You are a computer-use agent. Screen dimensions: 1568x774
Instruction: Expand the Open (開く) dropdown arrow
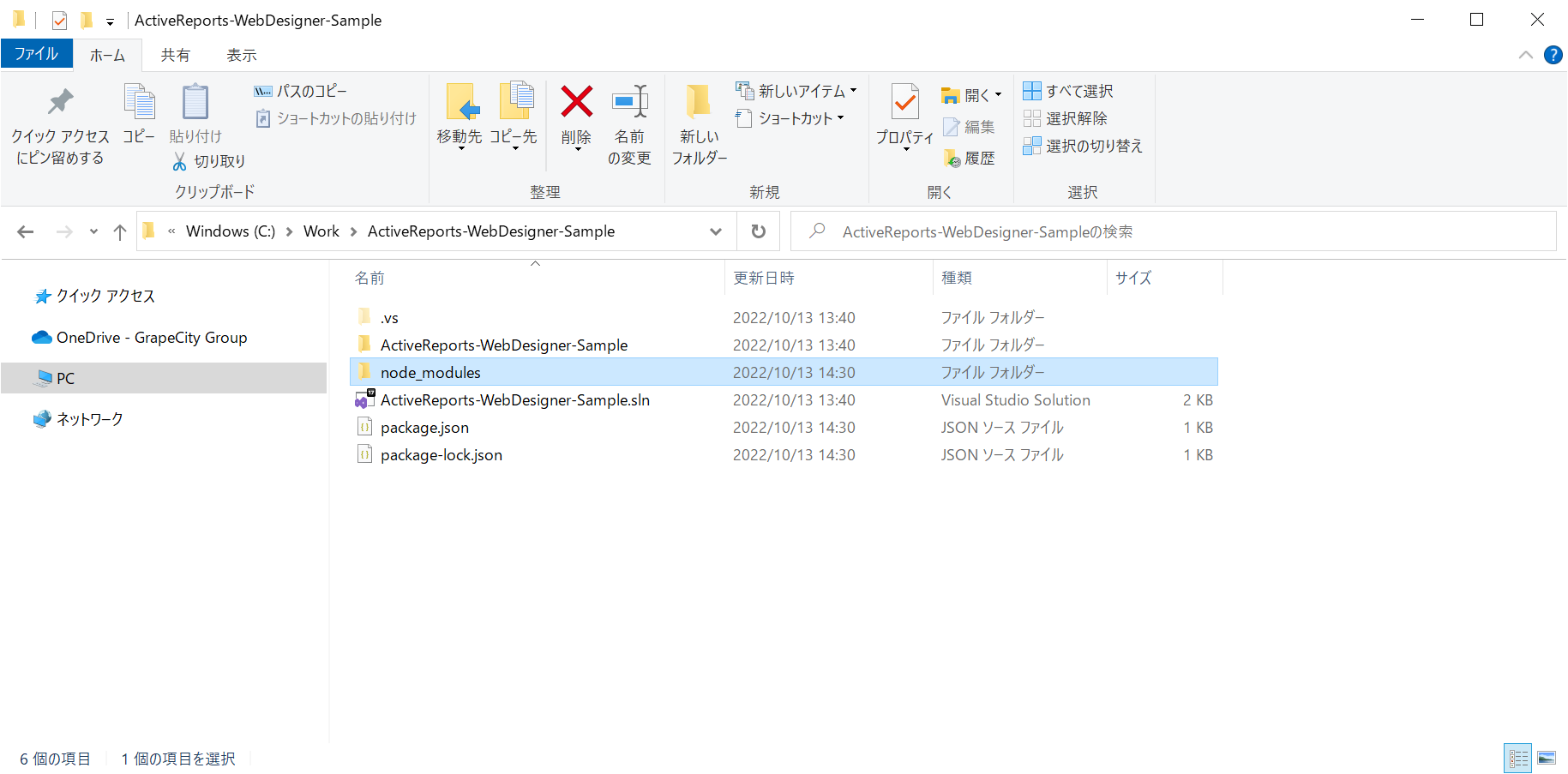tap(999, 95)
